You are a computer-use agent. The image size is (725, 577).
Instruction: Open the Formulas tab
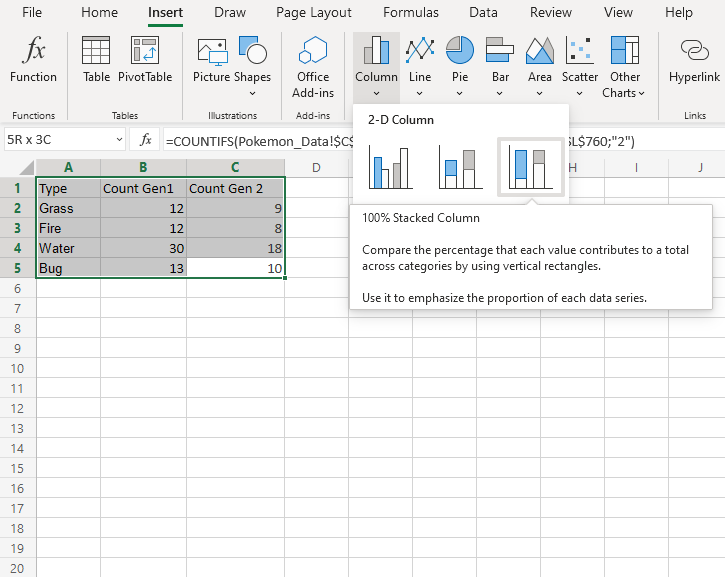click(410, 13)
